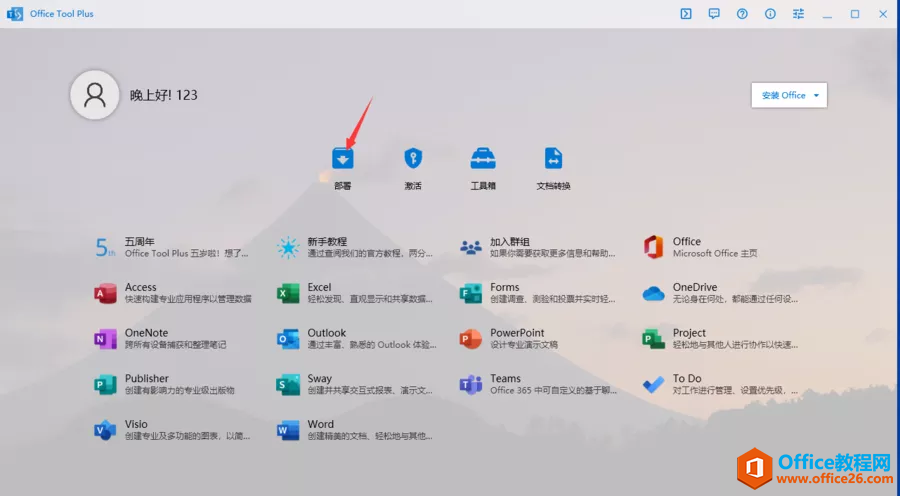
Task: Click the 激活 label text
Action: (x=413, y=186)
